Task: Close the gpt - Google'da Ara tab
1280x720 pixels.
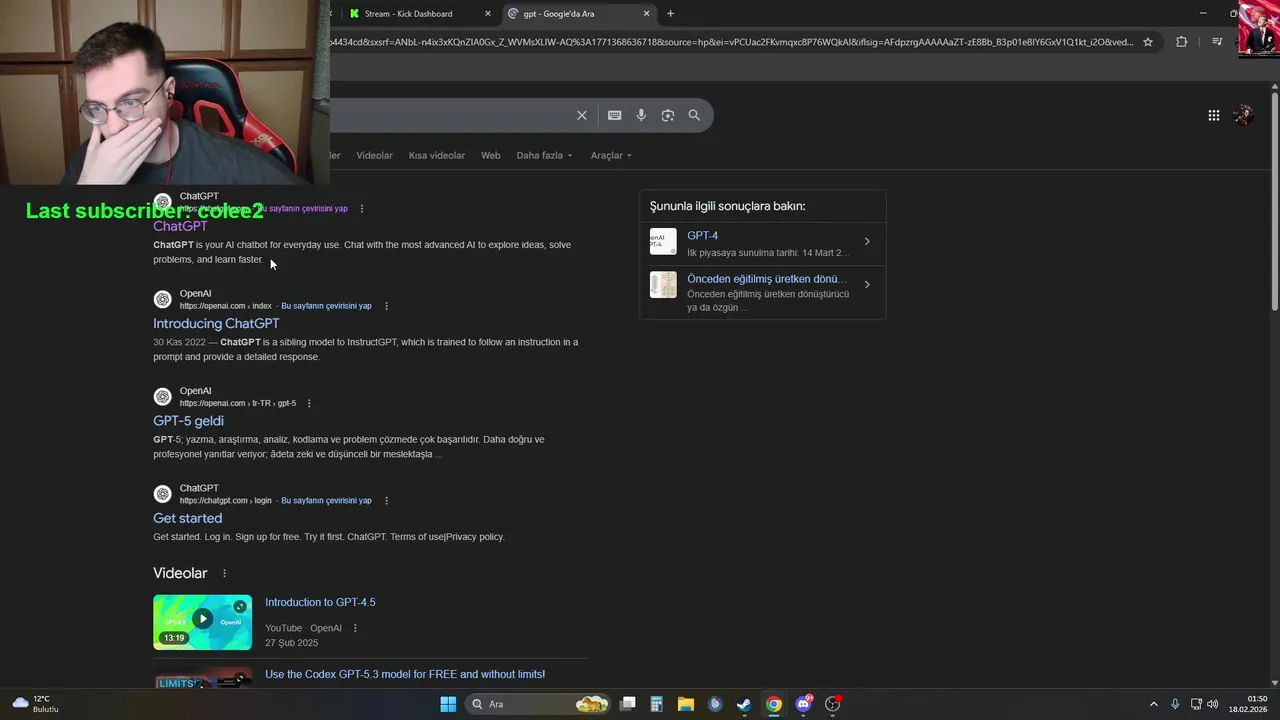Action: coord(646,14)
